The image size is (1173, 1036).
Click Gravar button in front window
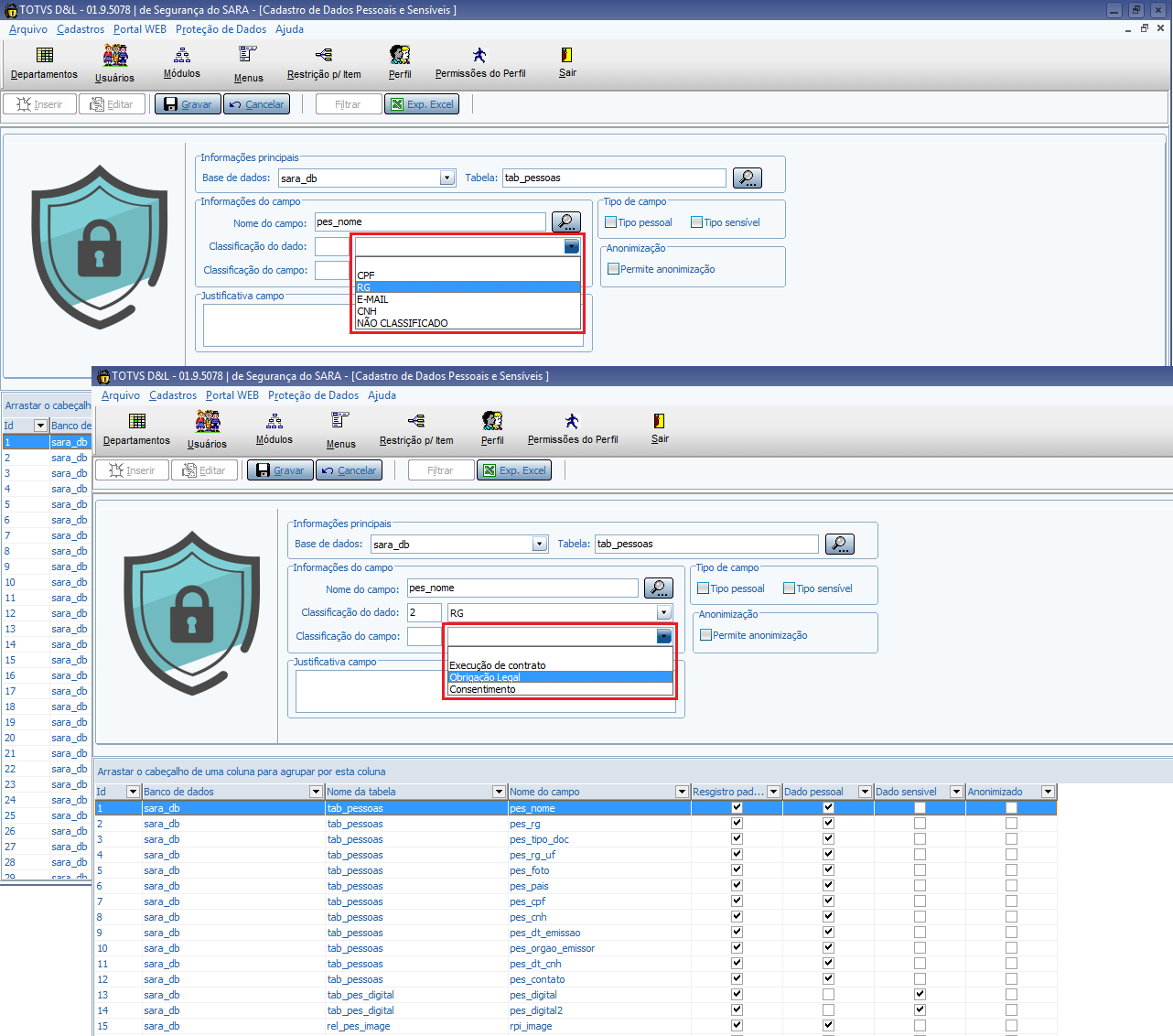280,470
